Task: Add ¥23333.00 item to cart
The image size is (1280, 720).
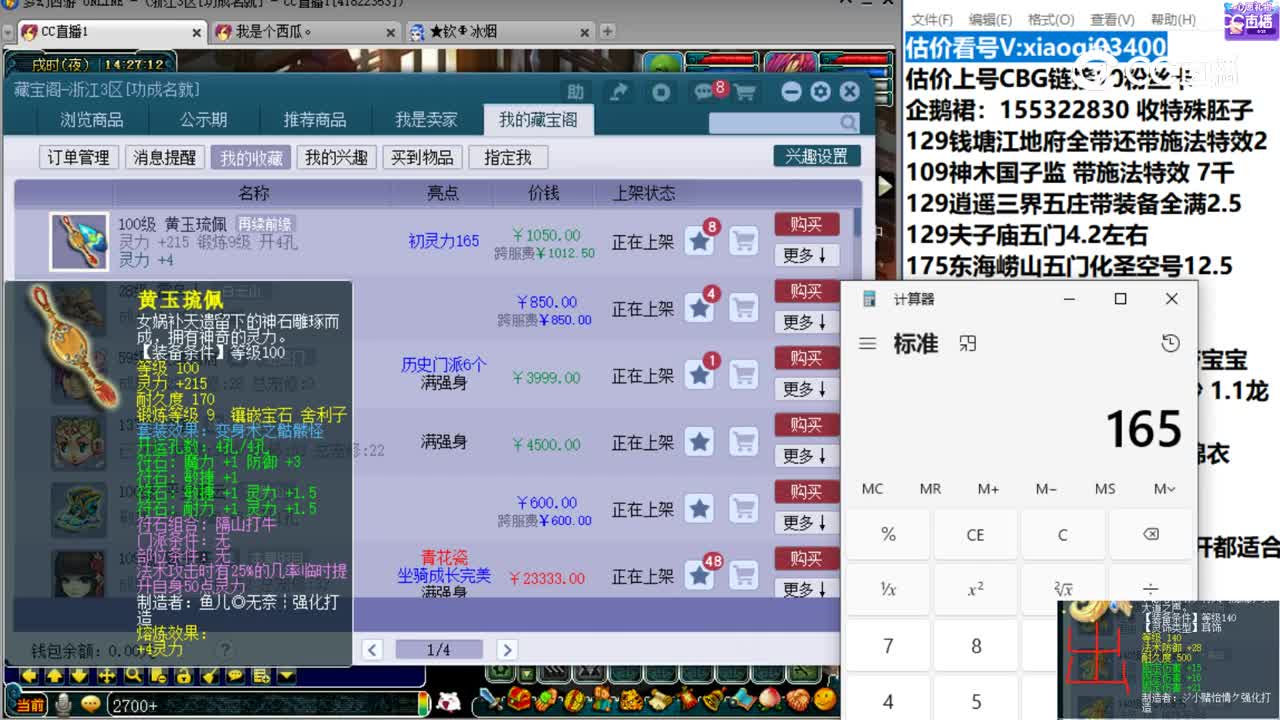Action: 743,576
